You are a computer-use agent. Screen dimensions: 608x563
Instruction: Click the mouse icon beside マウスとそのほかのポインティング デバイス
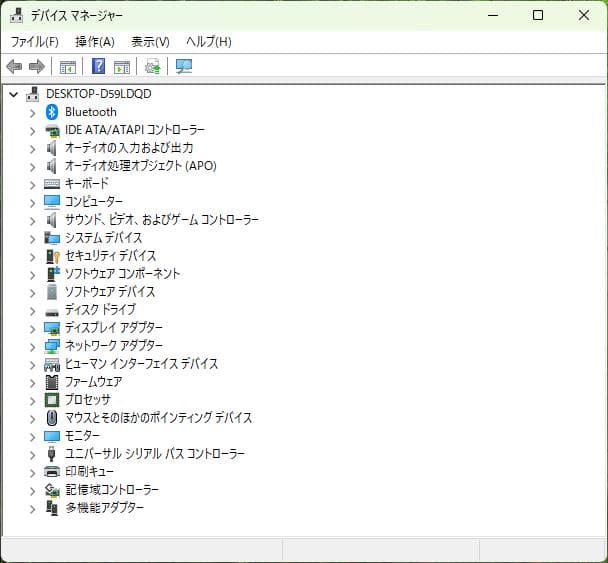pos(52,418)
